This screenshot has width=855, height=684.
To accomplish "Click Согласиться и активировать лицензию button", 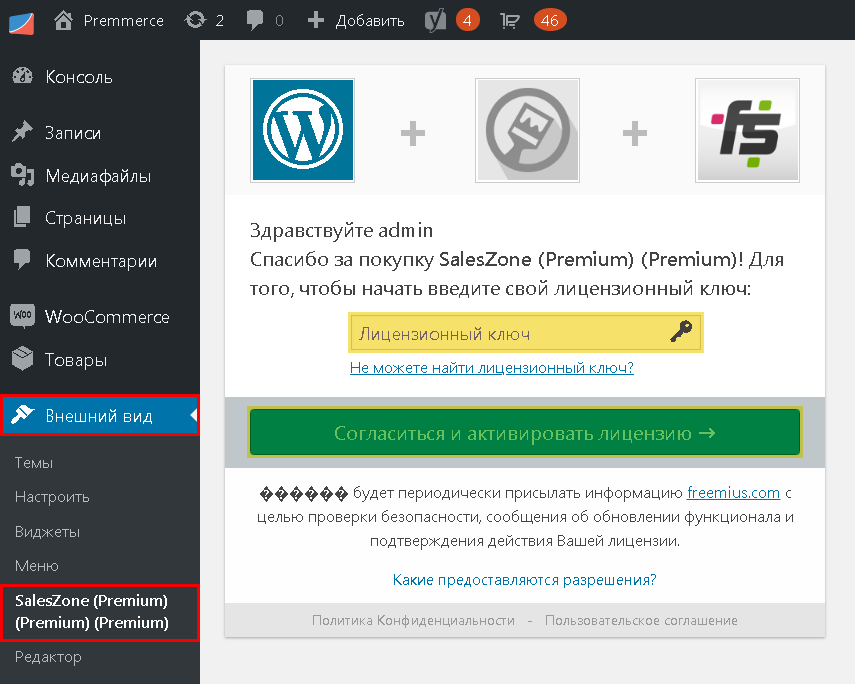I will pos(525,433).
